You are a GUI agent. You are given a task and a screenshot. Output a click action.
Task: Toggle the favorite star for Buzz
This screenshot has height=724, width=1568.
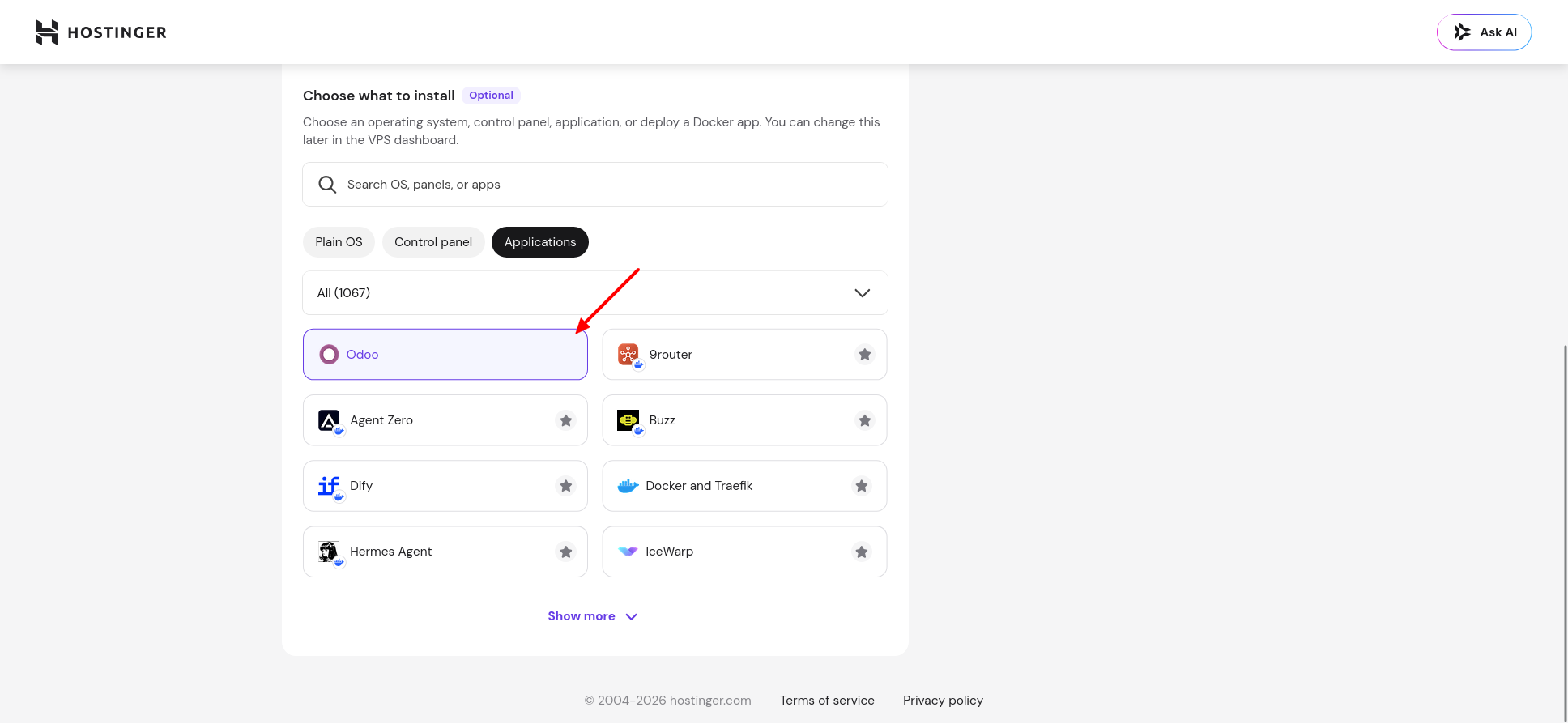865,420
